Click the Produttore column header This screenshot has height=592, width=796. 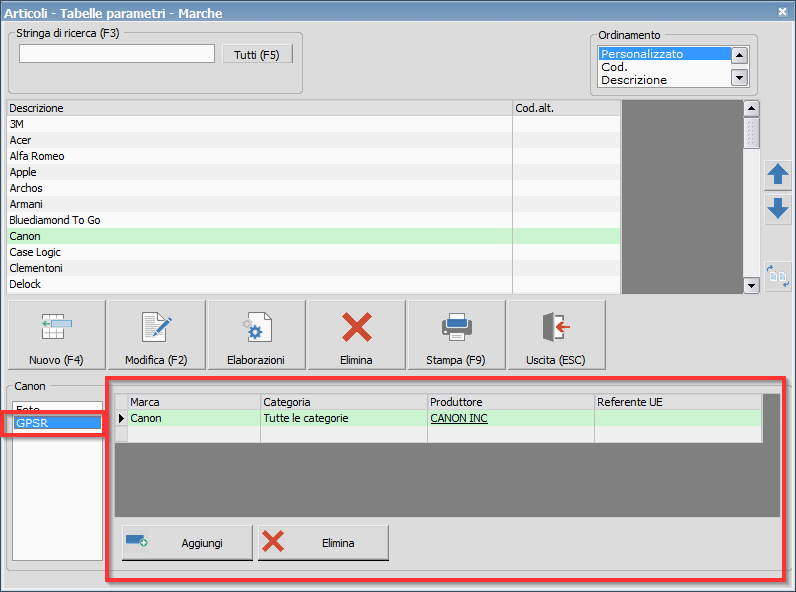coord(511,402)
